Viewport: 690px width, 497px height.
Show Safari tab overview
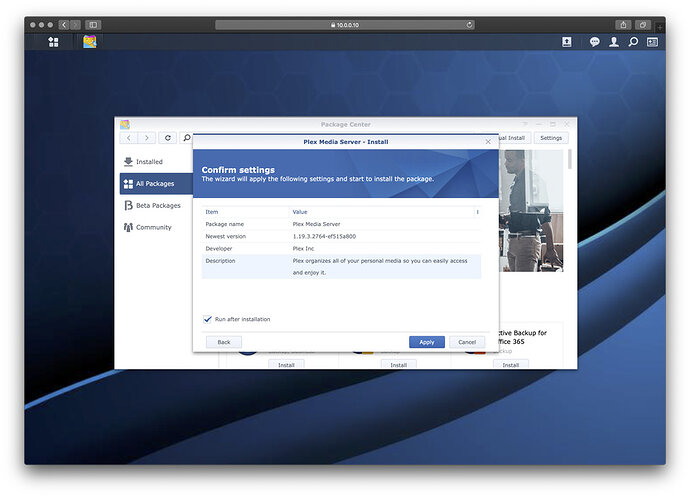click(x=643, y=25)
